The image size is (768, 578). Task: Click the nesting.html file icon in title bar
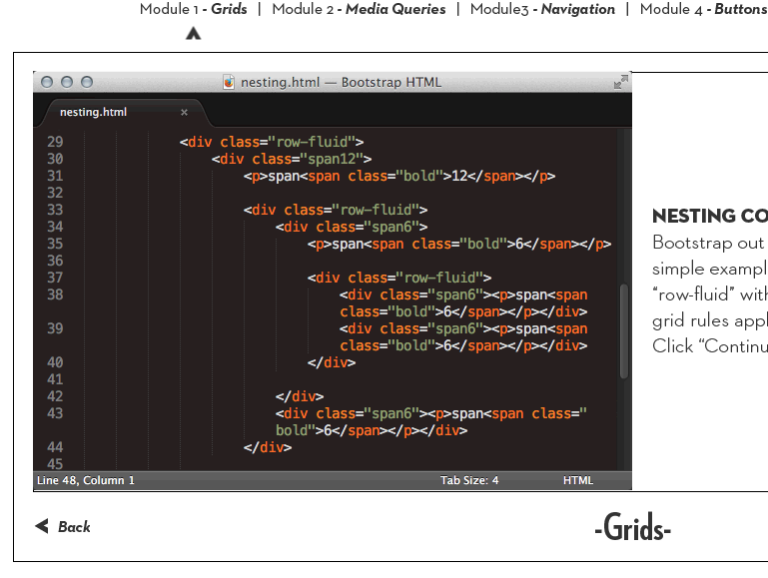229,82
